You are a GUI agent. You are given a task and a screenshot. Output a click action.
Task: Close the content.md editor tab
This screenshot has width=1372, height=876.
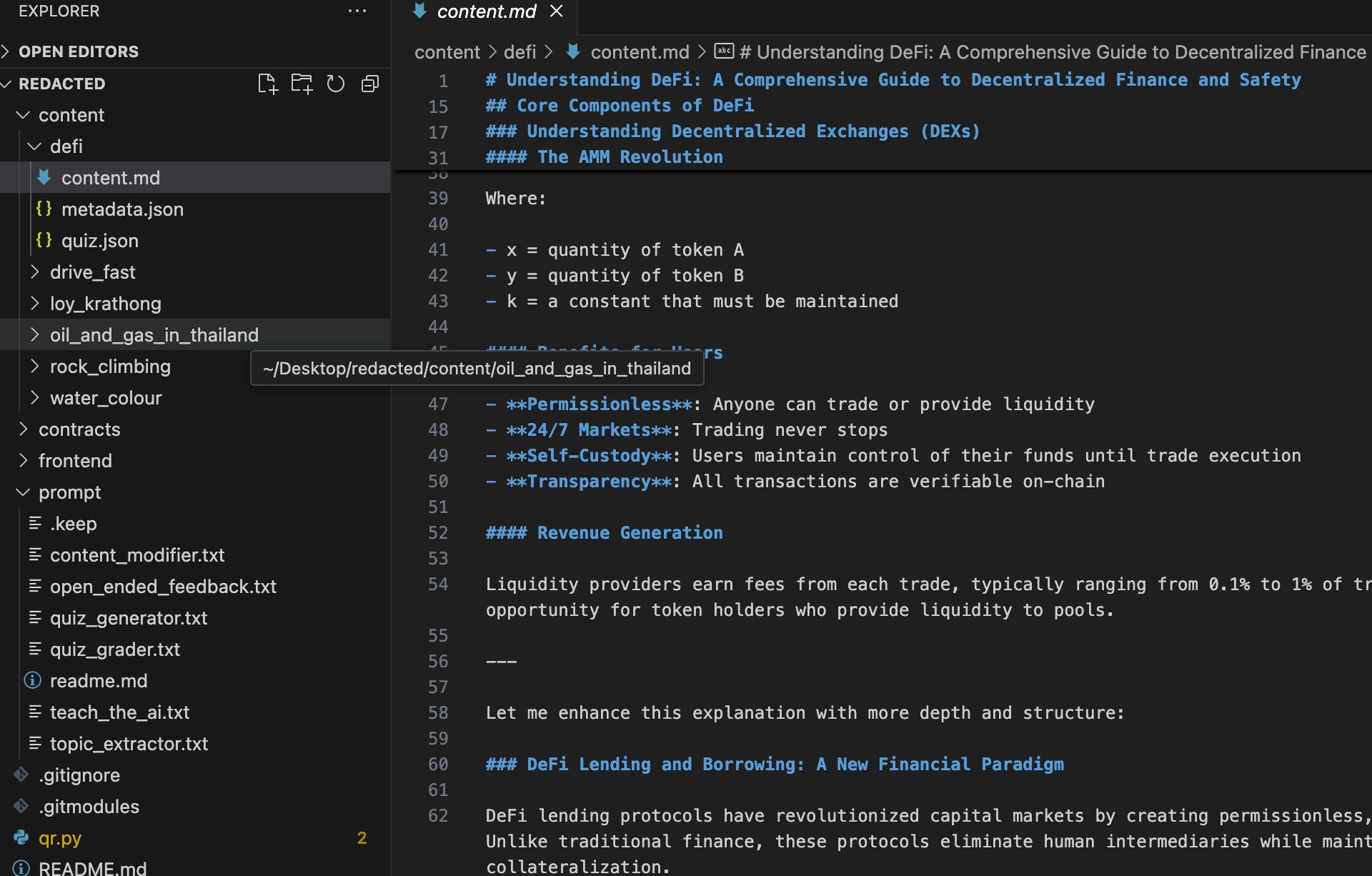pos(557,11)
